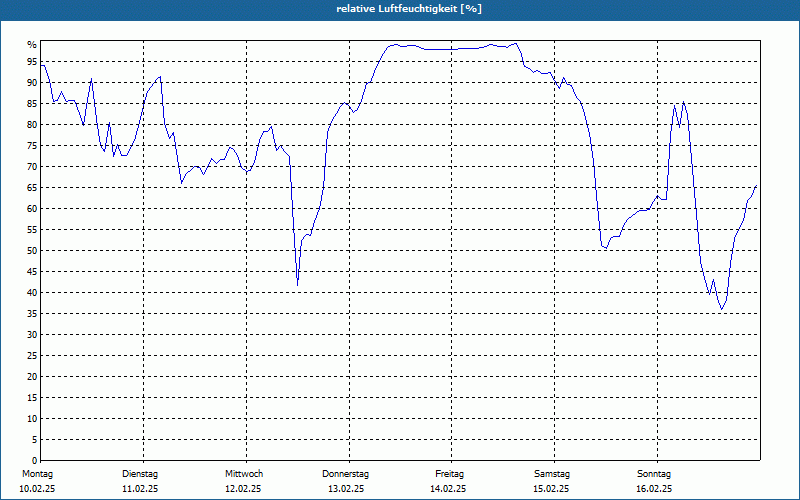The image size is (800, 500).
Task: Click the 'Sonntag' day label
Action: [654, 474]
